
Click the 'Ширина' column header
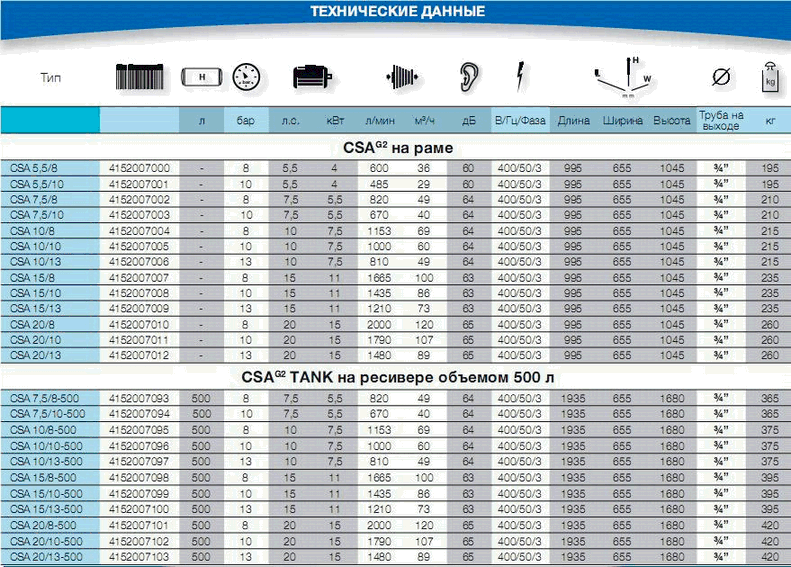pyautogui.click(x=623, y=121)
